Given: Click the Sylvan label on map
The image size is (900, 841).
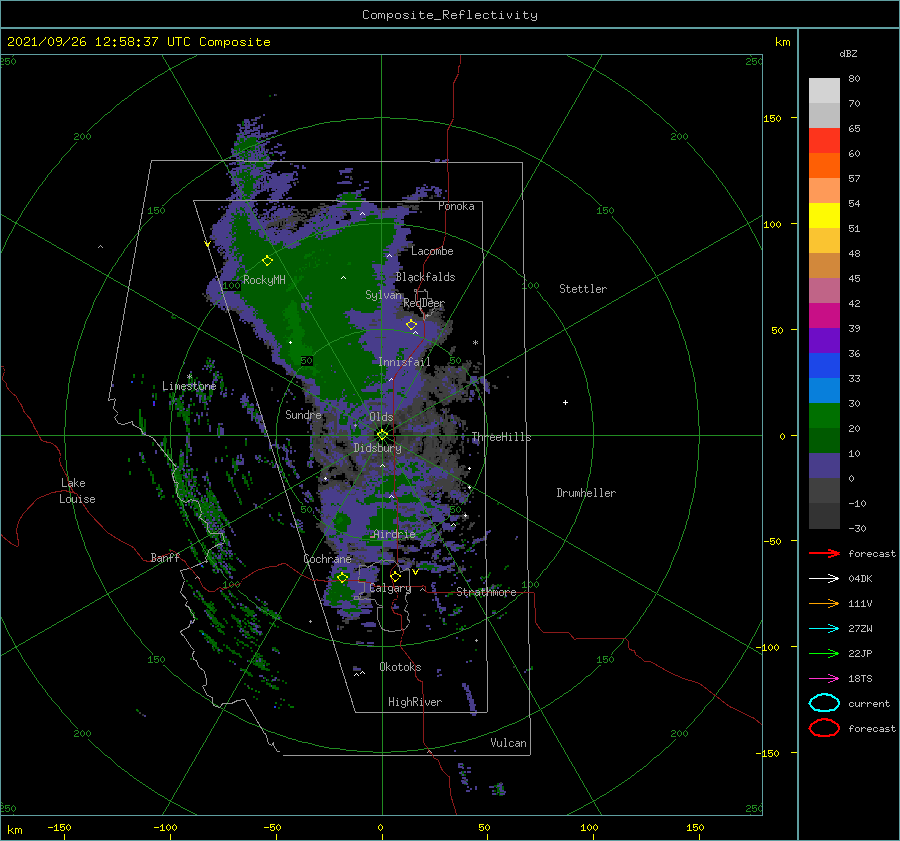Looking at the screenshot, I should click(x=383, y=295).
